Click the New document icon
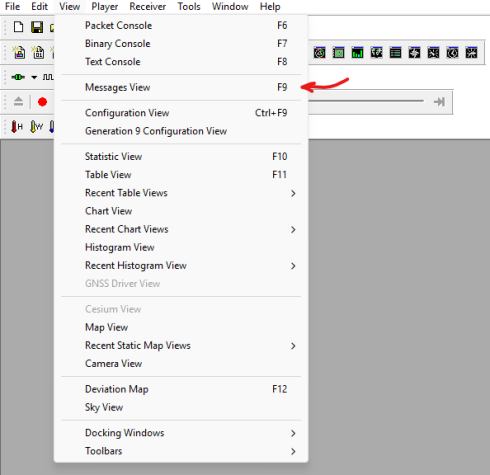Screen dimensions: 490x475 (19, 27)
